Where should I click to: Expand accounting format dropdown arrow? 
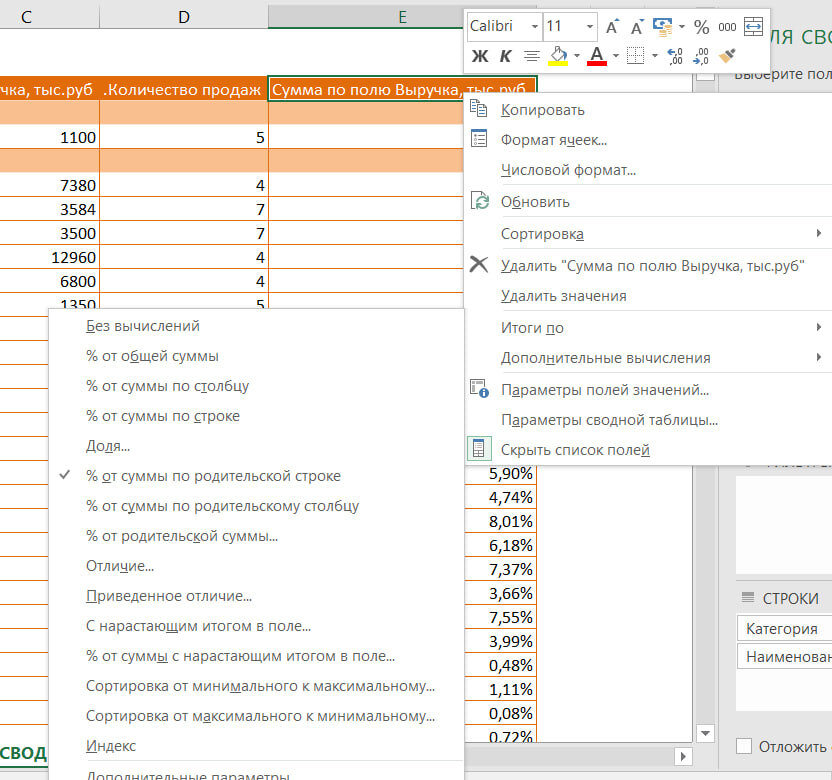(x=682, y=27)
